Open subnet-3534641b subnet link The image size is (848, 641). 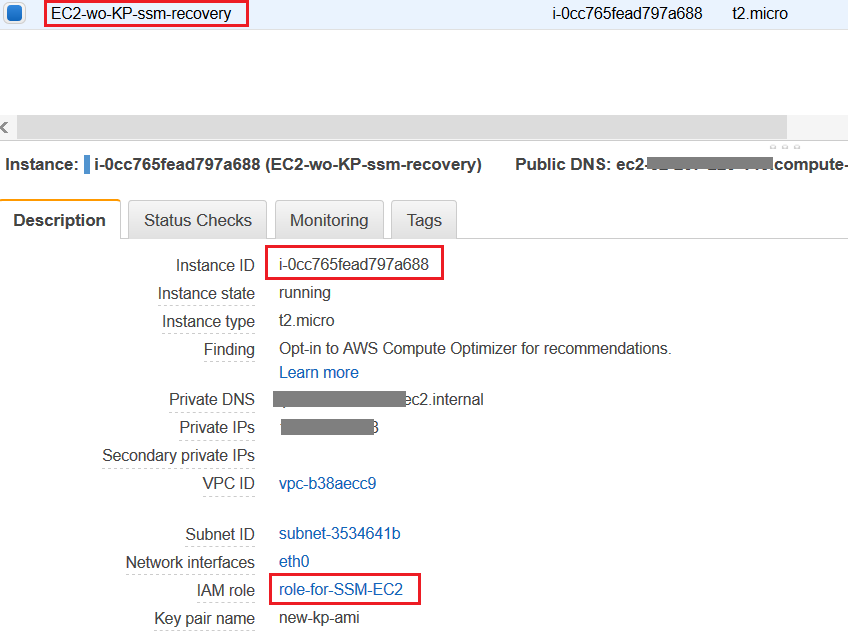(x=339, y=534)
